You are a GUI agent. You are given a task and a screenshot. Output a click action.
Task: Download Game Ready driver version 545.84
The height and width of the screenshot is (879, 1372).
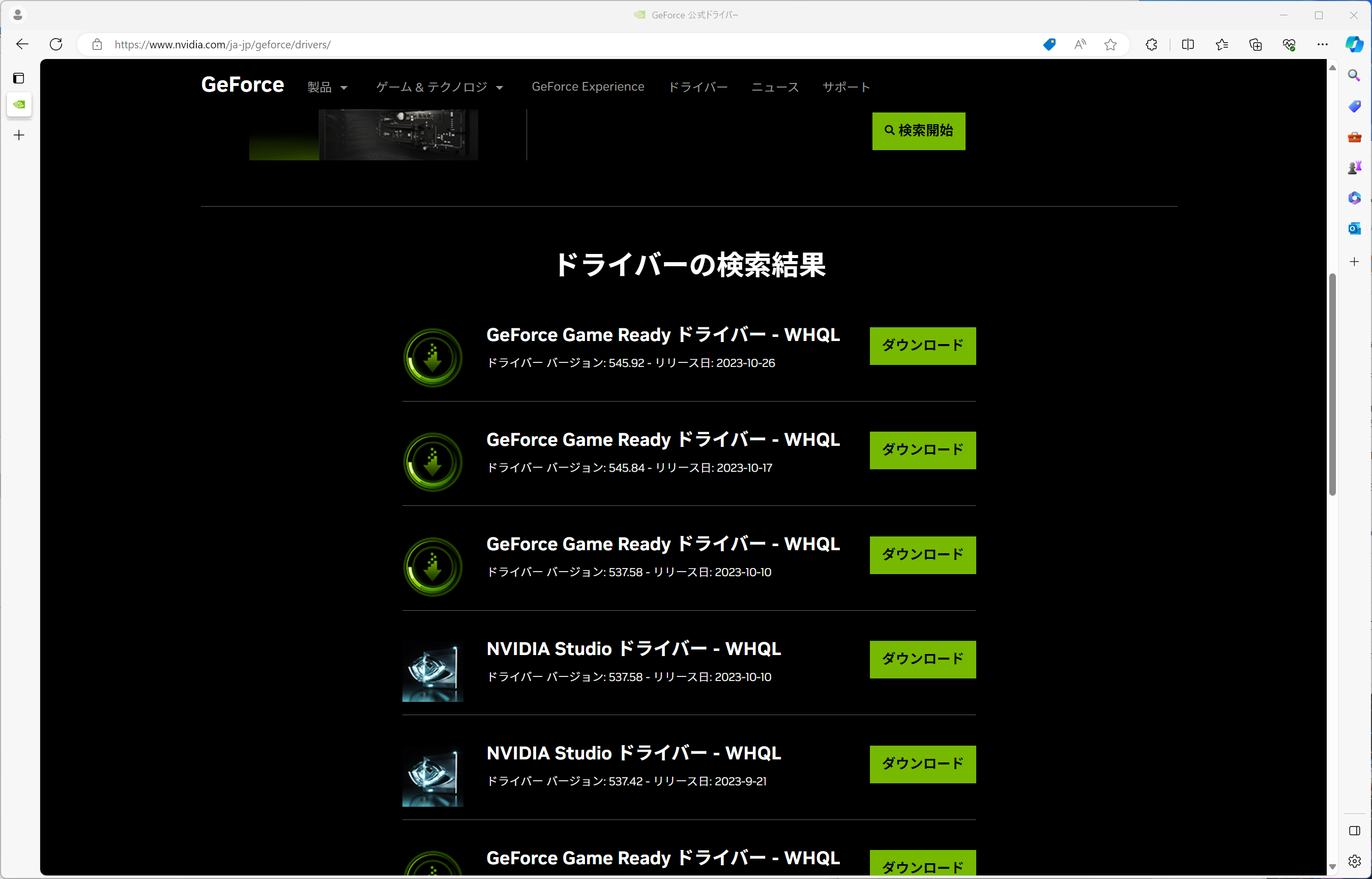[922, 450]
